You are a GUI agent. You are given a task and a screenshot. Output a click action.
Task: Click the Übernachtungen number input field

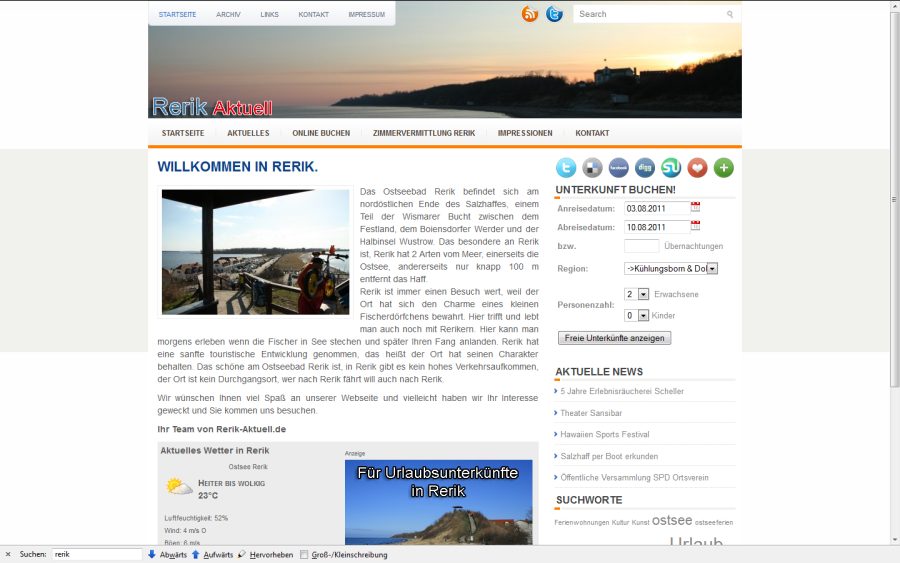[641, 246]
